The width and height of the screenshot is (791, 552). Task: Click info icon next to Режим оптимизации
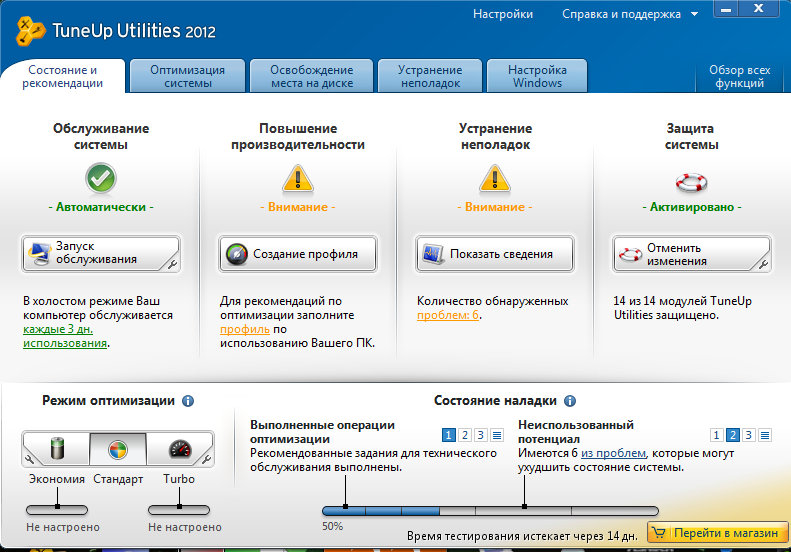click(x=188, y=401)
